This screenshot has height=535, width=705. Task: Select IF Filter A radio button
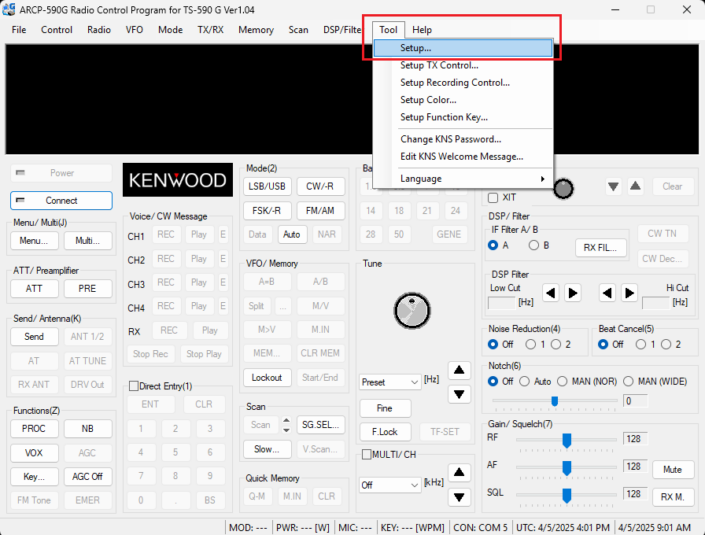(x=493, y=245)
